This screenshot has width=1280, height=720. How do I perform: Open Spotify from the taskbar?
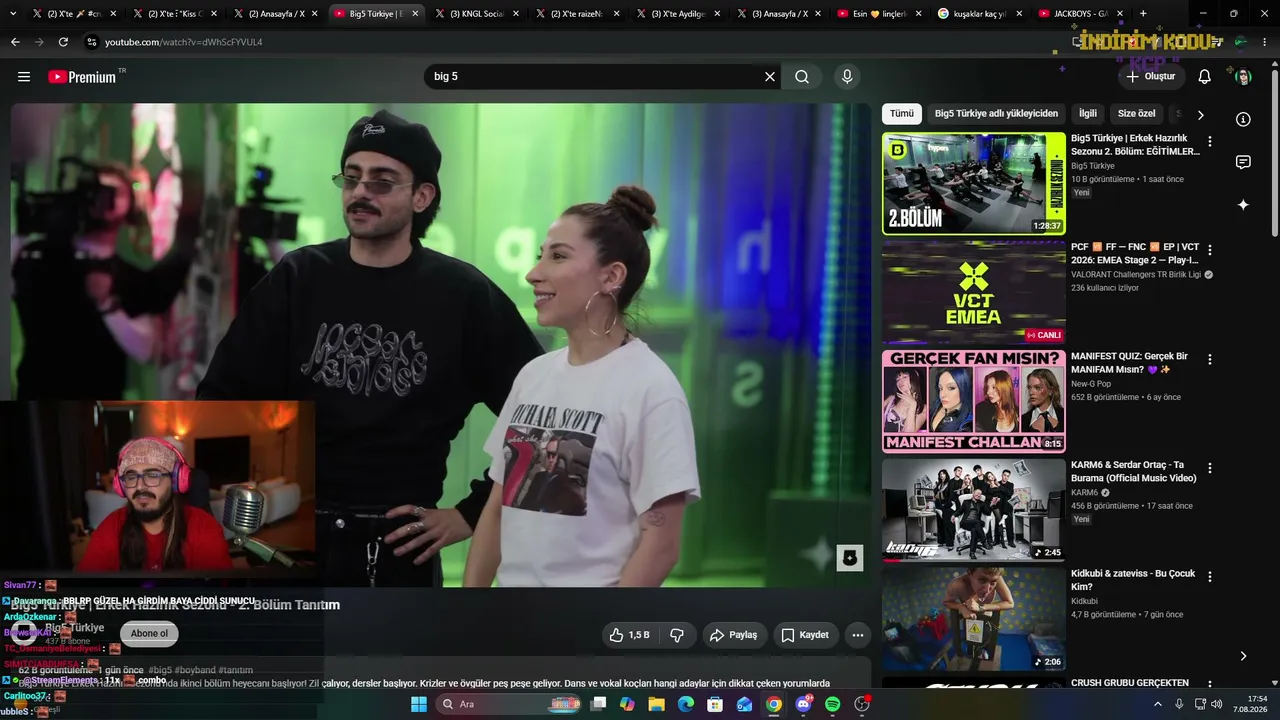point(832,704)
